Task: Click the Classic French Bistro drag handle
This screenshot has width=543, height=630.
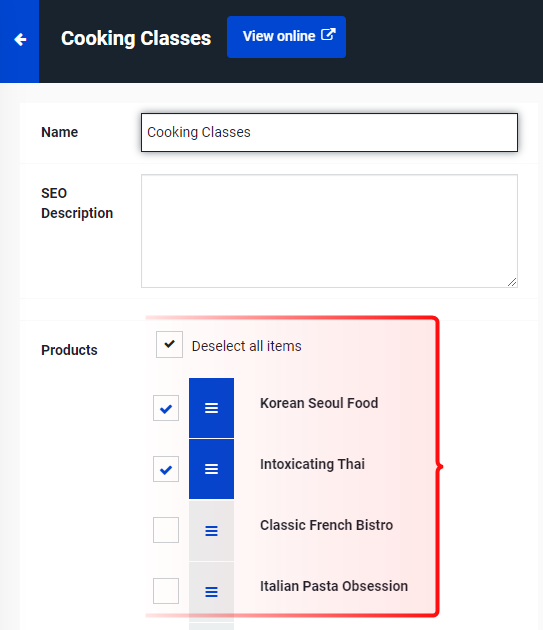Action: coord(211,530)
